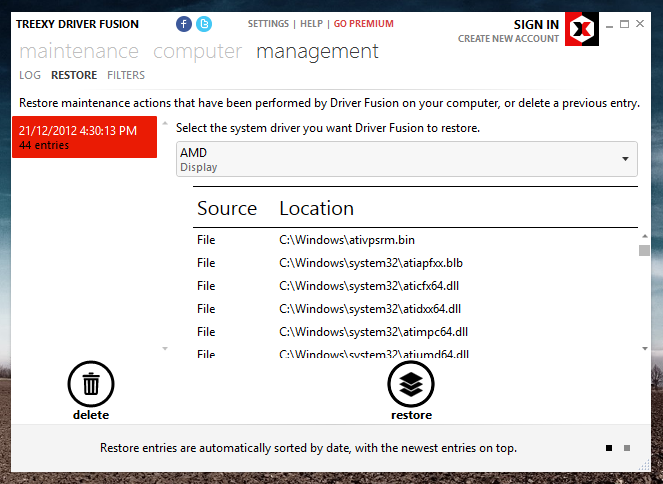Open the Facebook page icon
The height and width of the screenshot is (484, 663).
click(184, 24)
